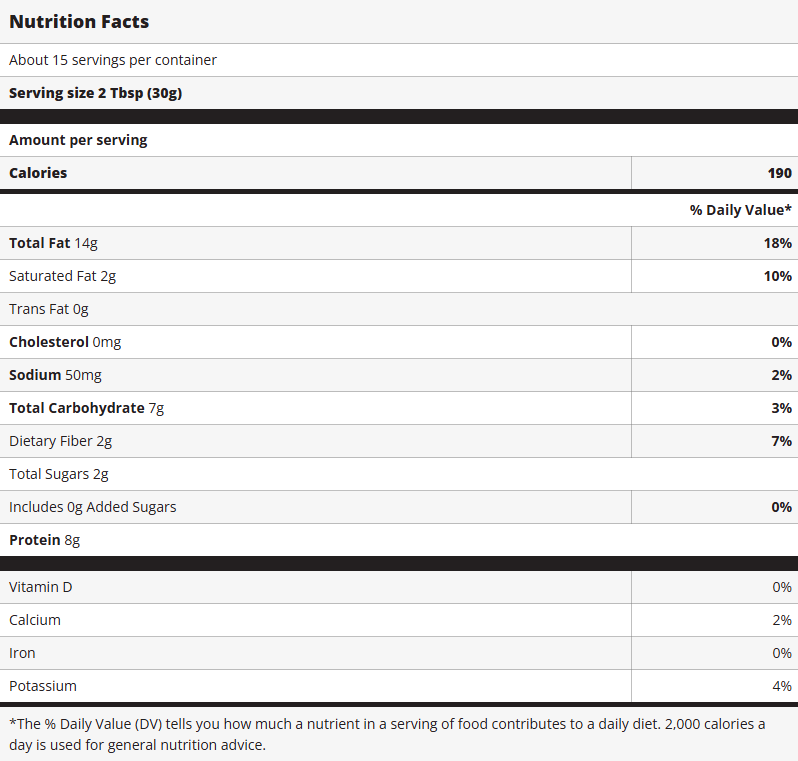Click the Sodium 50mg label

pos(55,375)
